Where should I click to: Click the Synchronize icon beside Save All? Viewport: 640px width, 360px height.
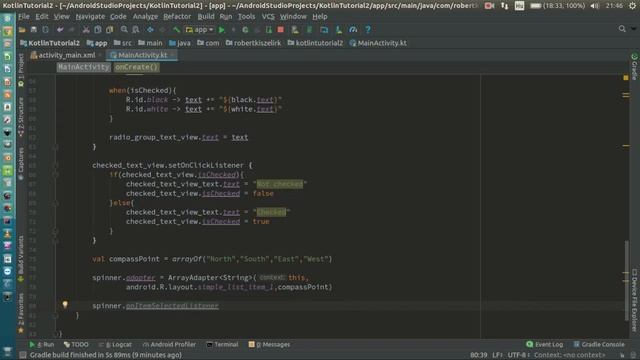tap(45, 29)
